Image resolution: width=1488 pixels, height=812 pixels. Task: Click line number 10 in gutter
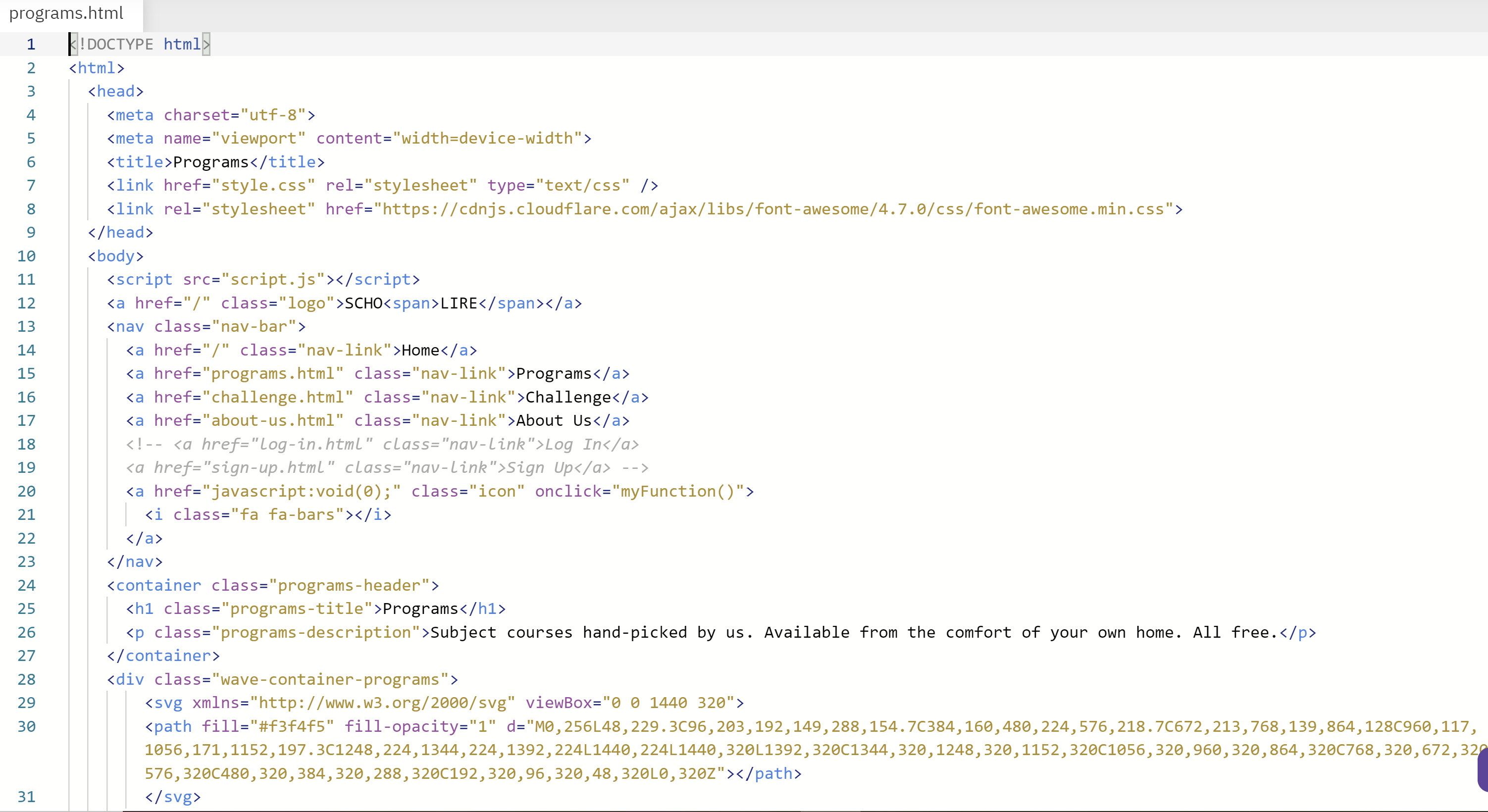pyautogui.click(x=27, y=256)
